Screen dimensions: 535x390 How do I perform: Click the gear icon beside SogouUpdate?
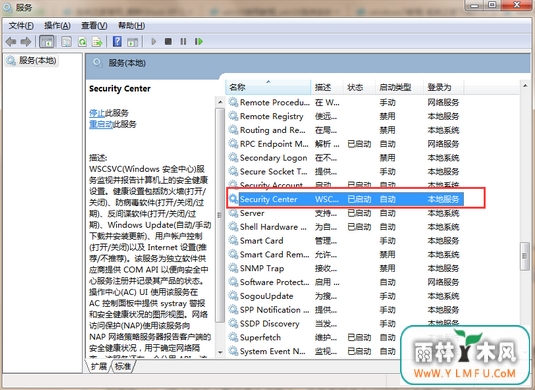pyautogui.click(x=233, y=296)
